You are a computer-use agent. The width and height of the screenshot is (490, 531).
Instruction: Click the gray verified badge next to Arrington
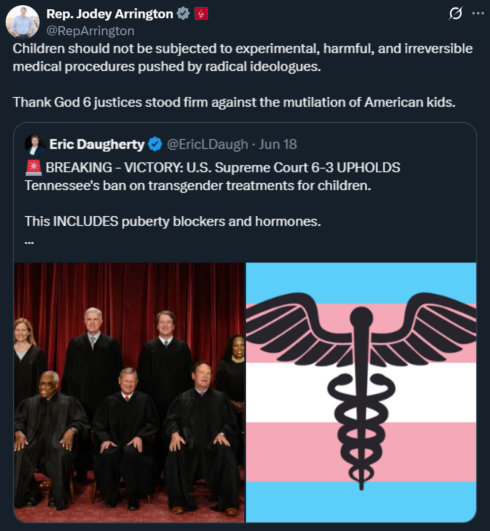pyautogui.click(x=184, y=14)
